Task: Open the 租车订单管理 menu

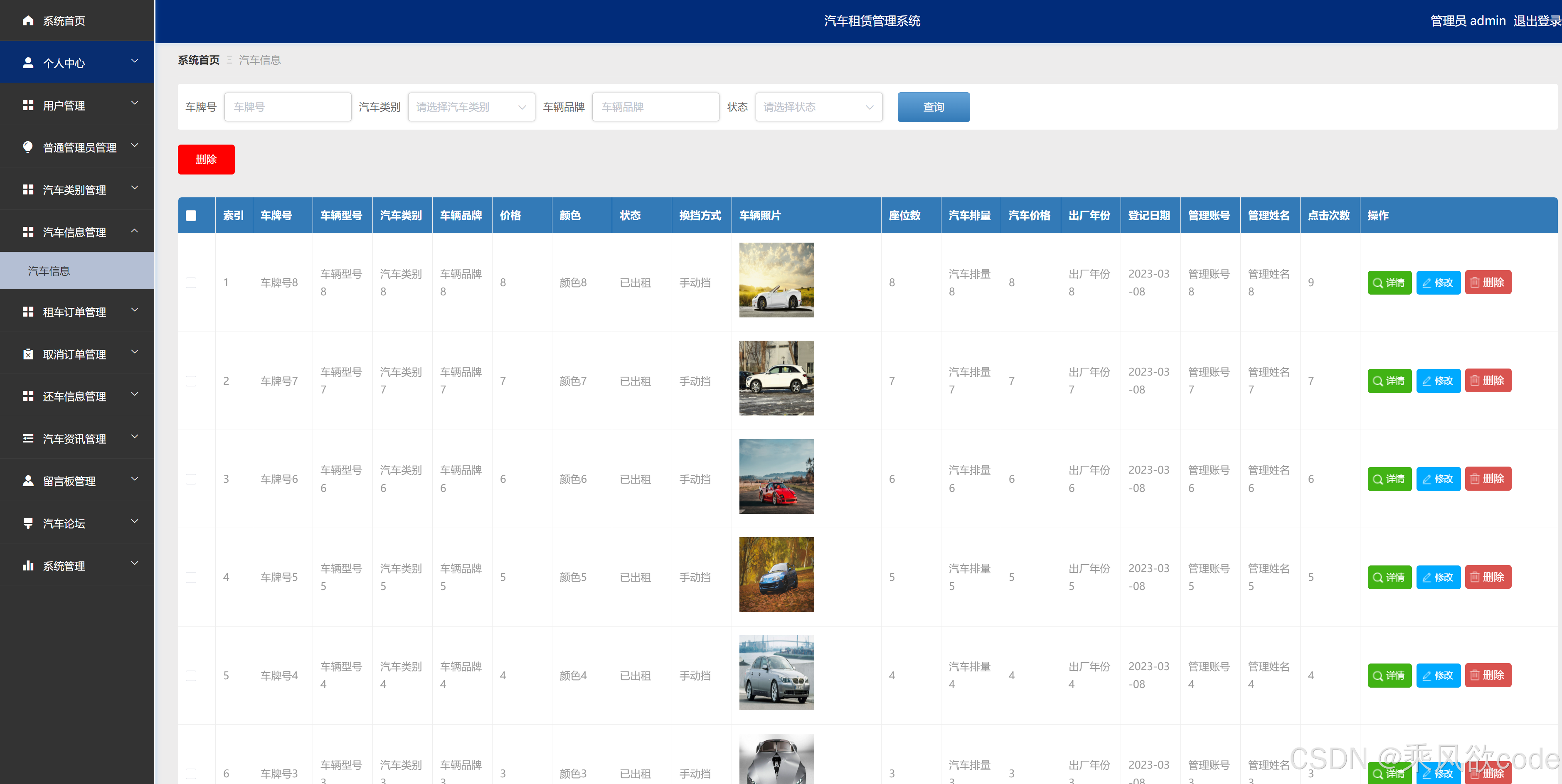Action: point(74,312)
